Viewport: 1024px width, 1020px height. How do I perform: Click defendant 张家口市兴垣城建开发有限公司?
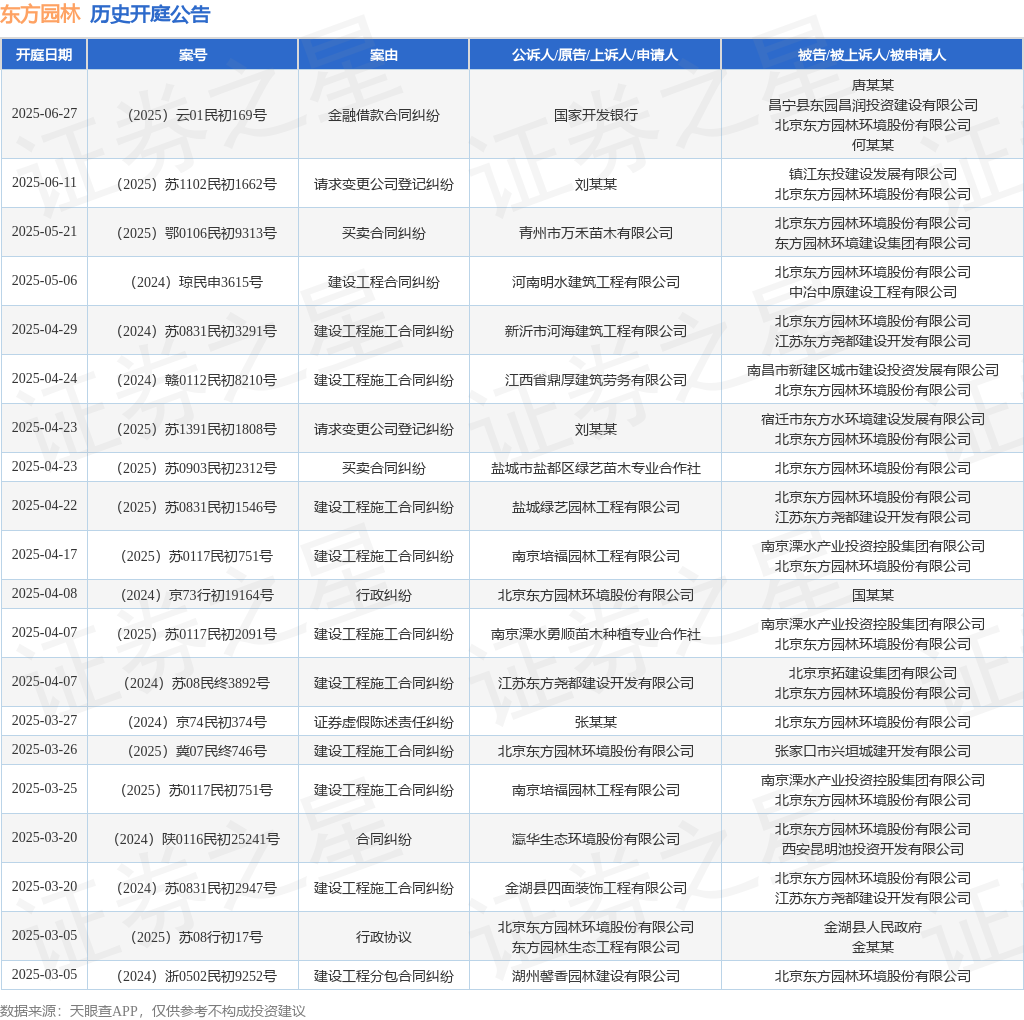[x=872, y=752]
